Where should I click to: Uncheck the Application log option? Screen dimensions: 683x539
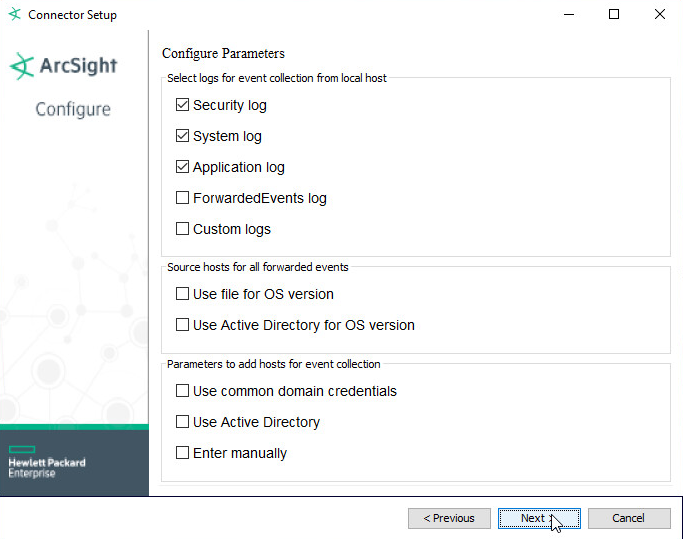pos(182,167)
